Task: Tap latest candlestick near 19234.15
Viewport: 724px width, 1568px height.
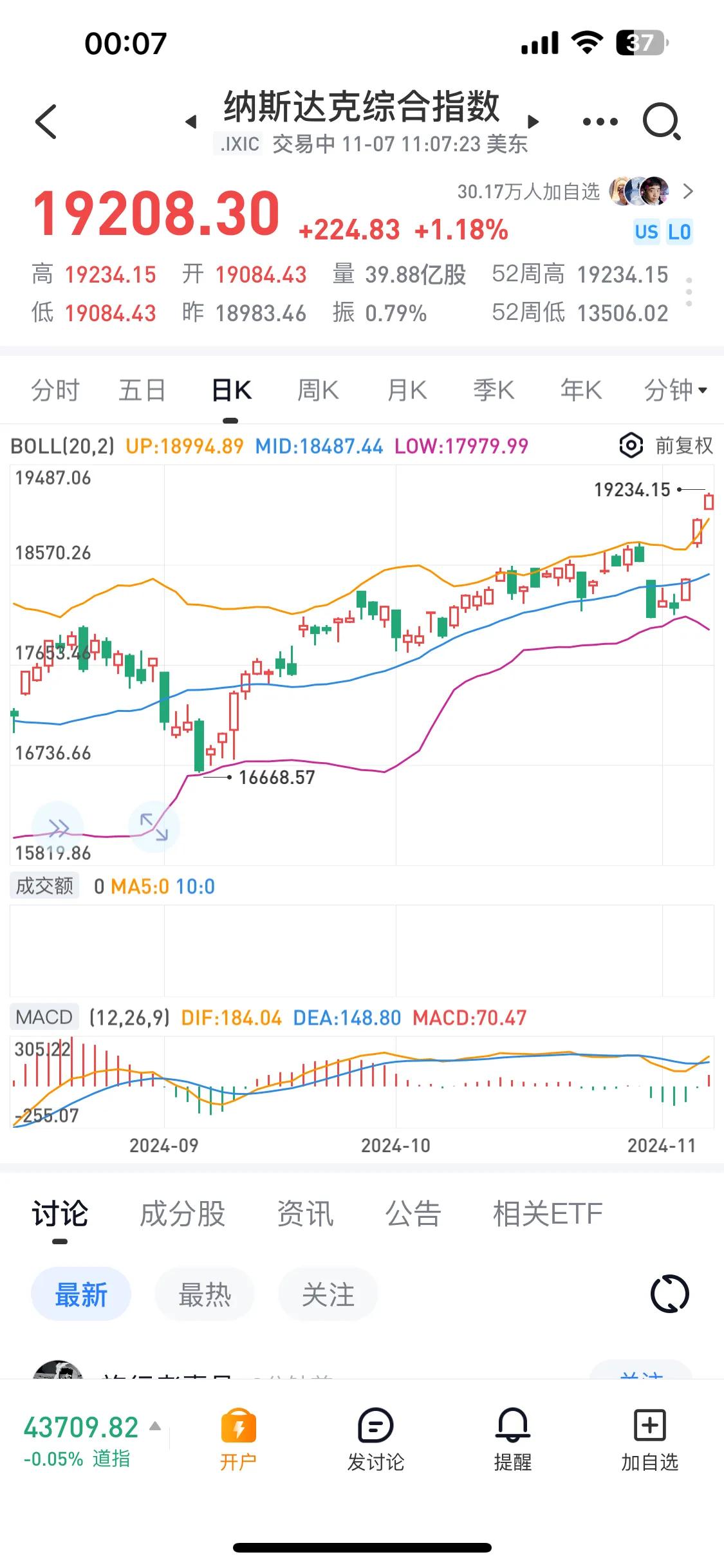Action: 709,501
